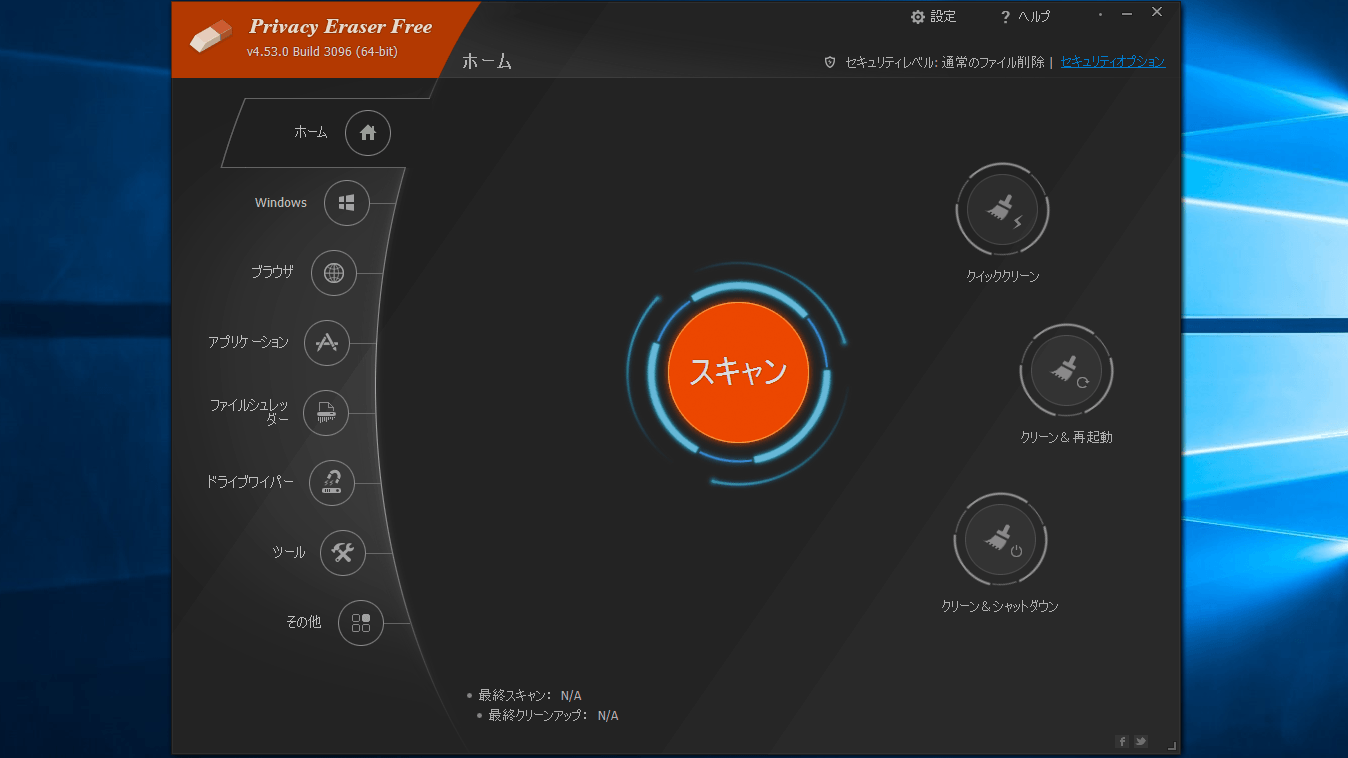Click the version text v4.53.0 Build 3096
Viewport: 1348px width, 758px height.
[x=322, y=52]
